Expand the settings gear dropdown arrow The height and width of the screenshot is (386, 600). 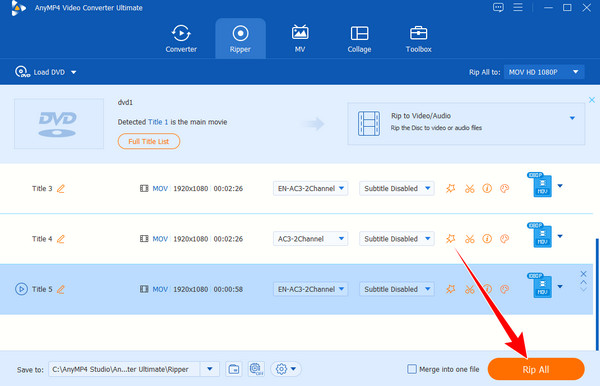tap(293, 369)
